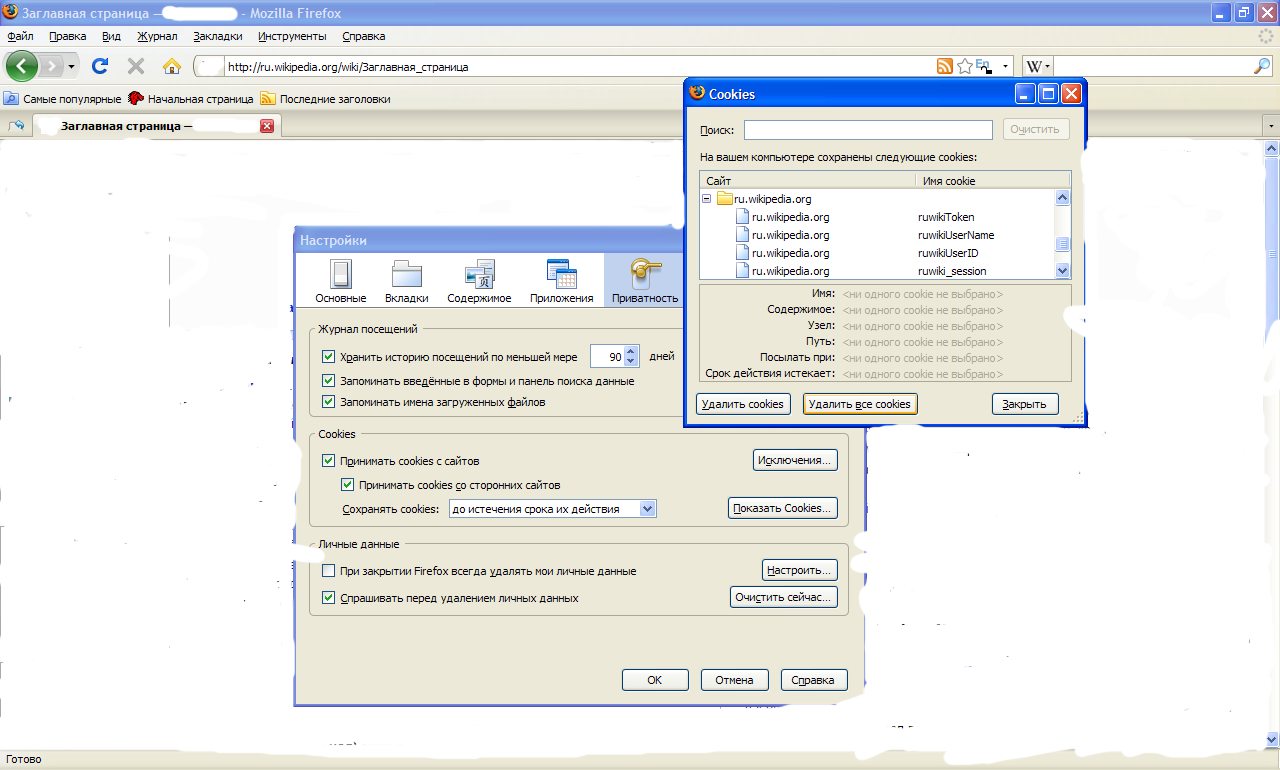Viewport: 1280px width, 770px height.
Task: Open the Правка menu
Action: [67, 36]
